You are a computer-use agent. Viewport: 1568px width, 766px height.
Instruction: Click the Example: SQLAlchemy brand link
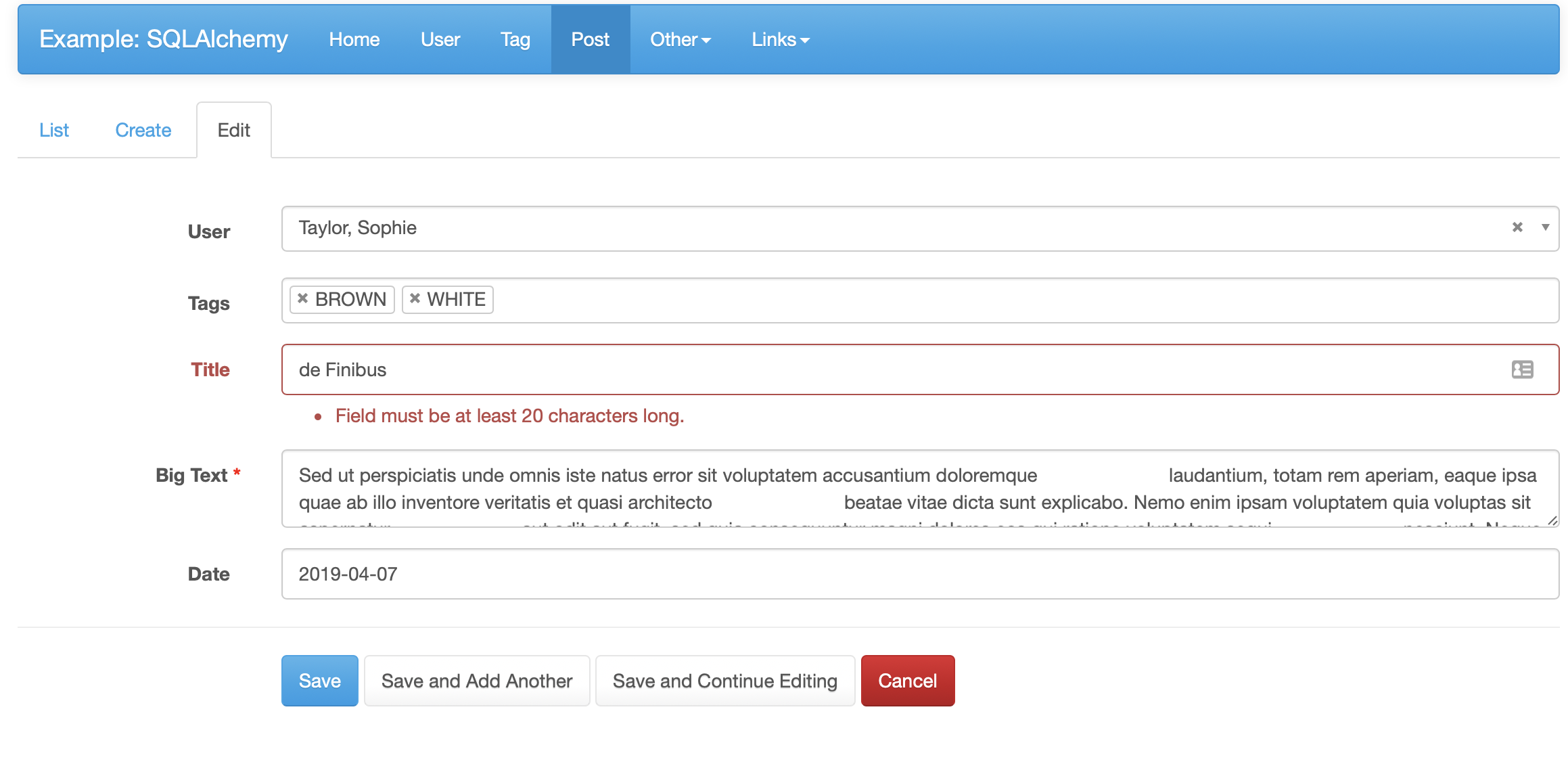(163, 39)
